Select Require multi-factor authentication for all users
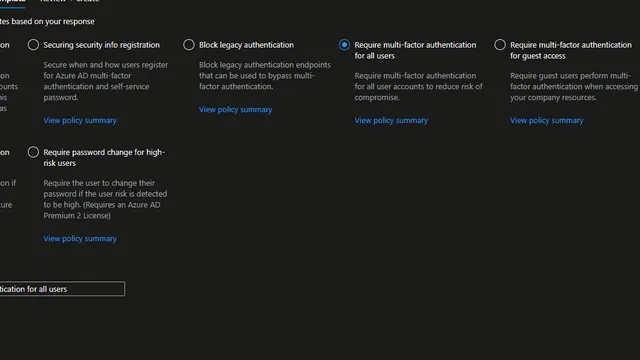640x360 pixels. [x=344, y=45]
